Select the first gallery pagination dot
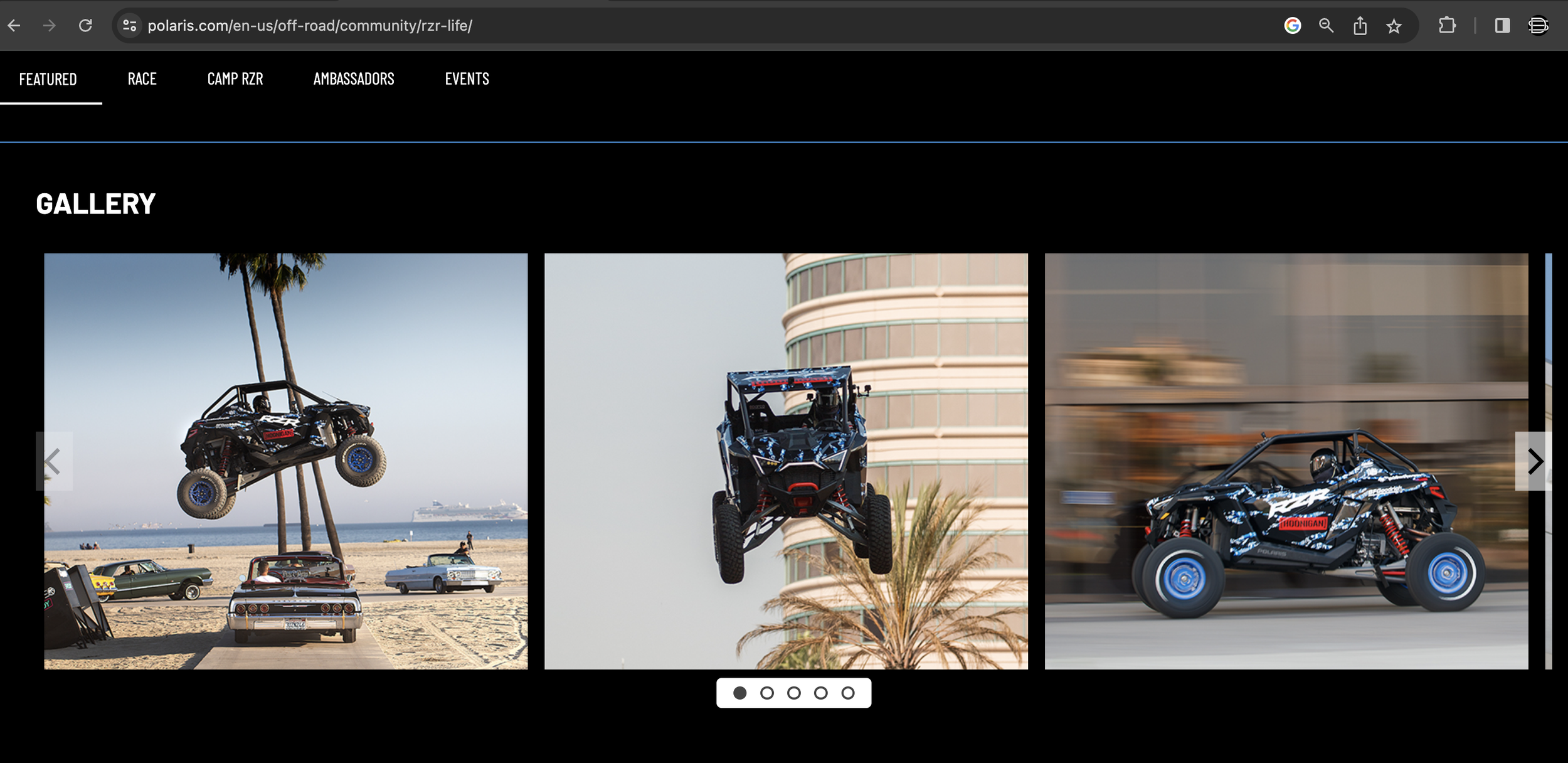 (x=740, y=693)
